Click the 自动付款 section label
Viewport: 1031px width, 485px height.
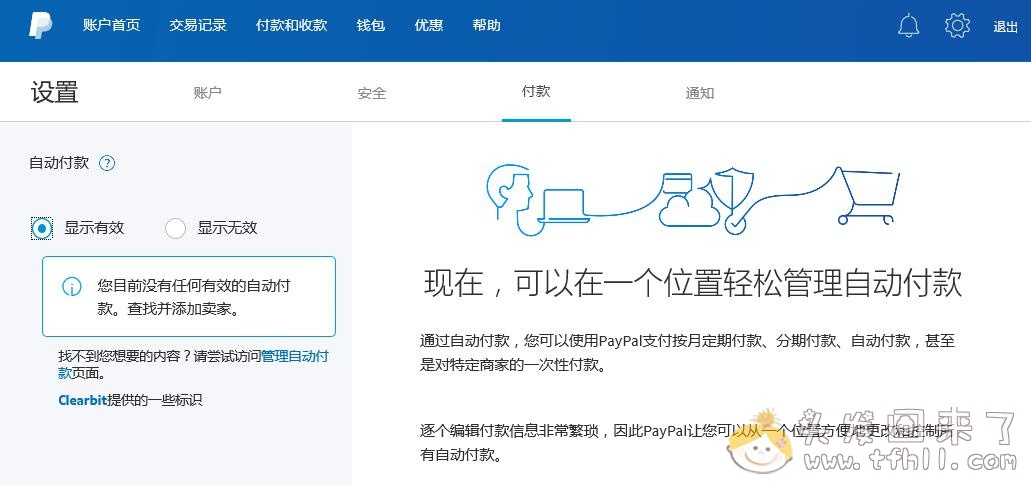click(x=59, y=163)
